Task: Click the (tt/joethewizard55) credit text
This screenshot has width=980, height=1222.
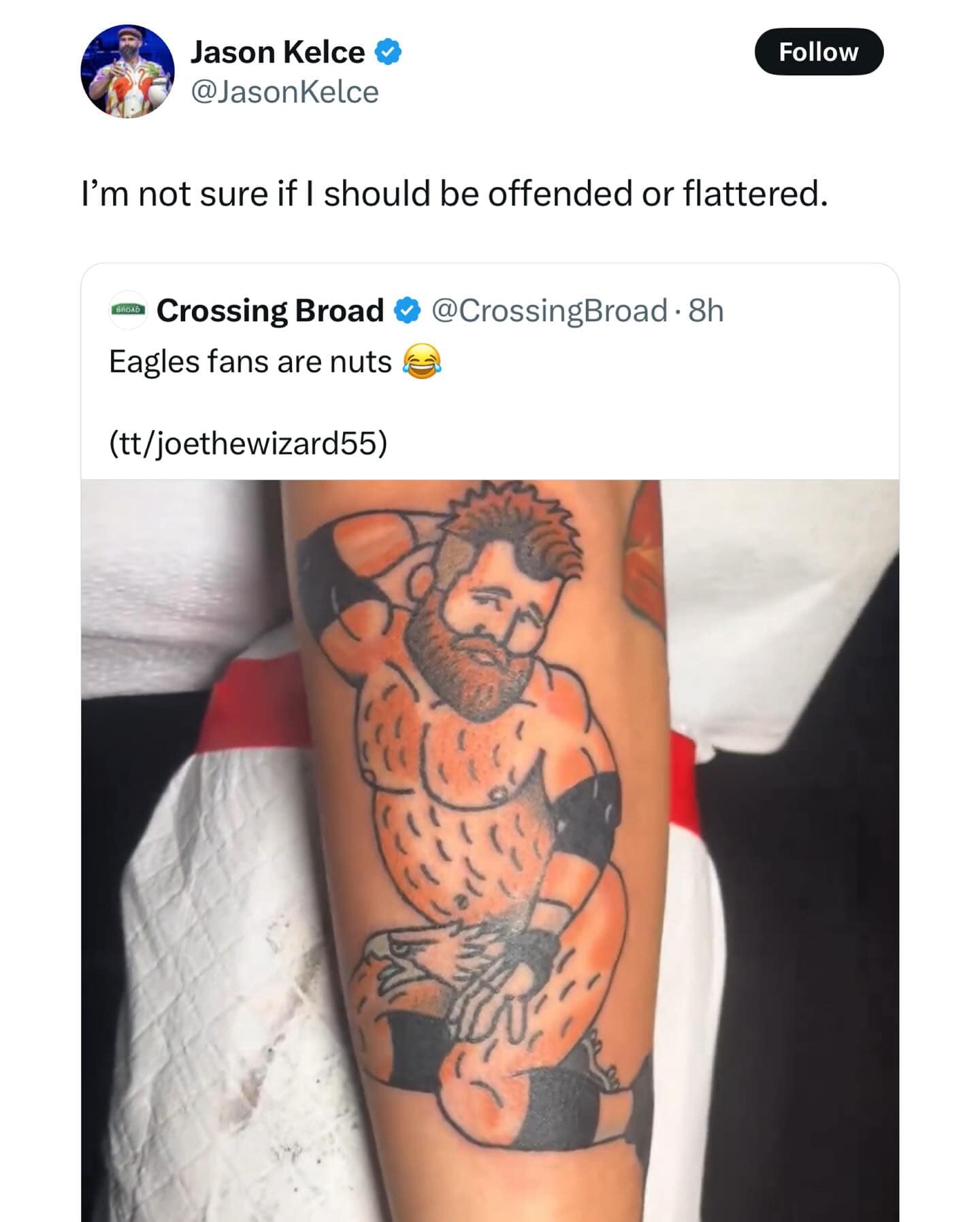Action: pos(248,443)
